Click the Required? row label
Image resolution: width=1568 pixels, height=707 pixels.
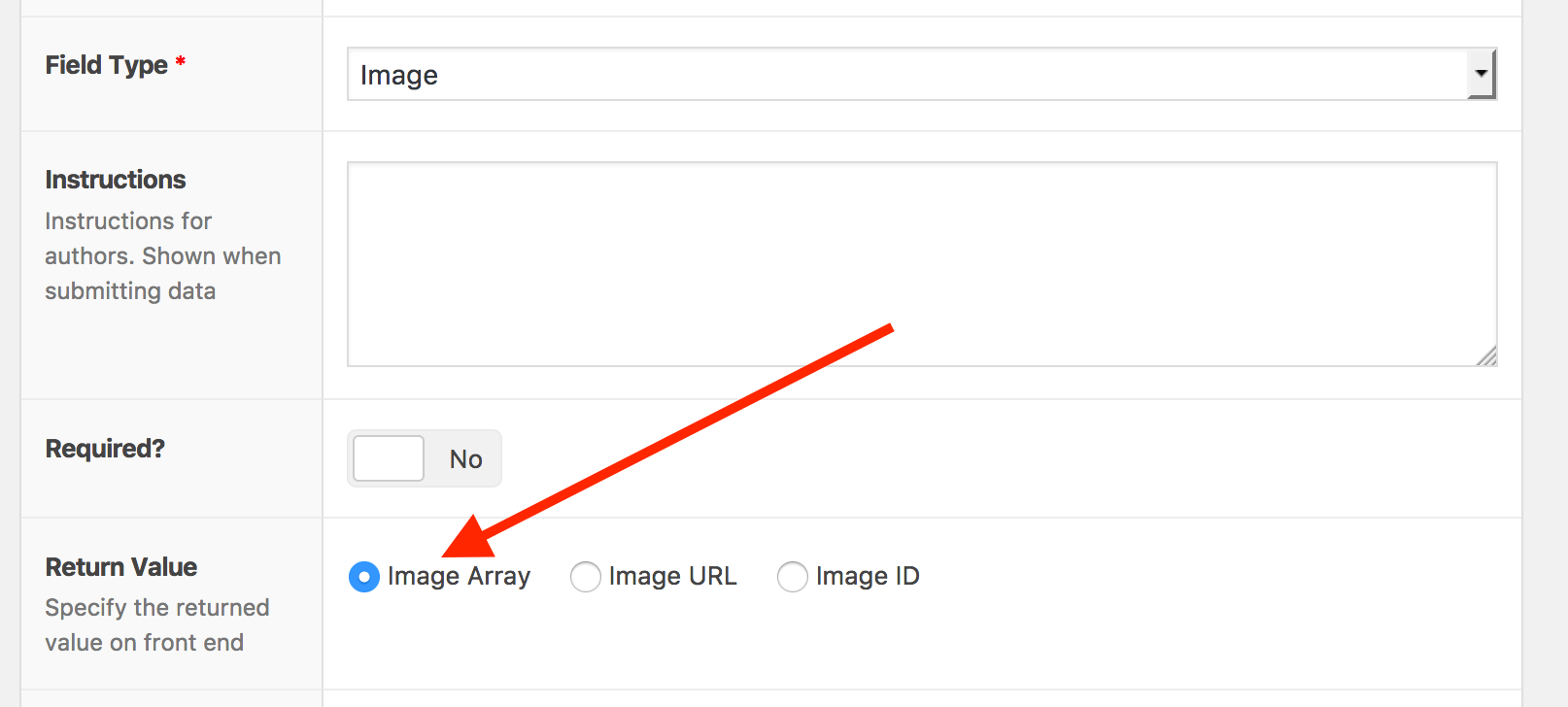tap(104, 448)
